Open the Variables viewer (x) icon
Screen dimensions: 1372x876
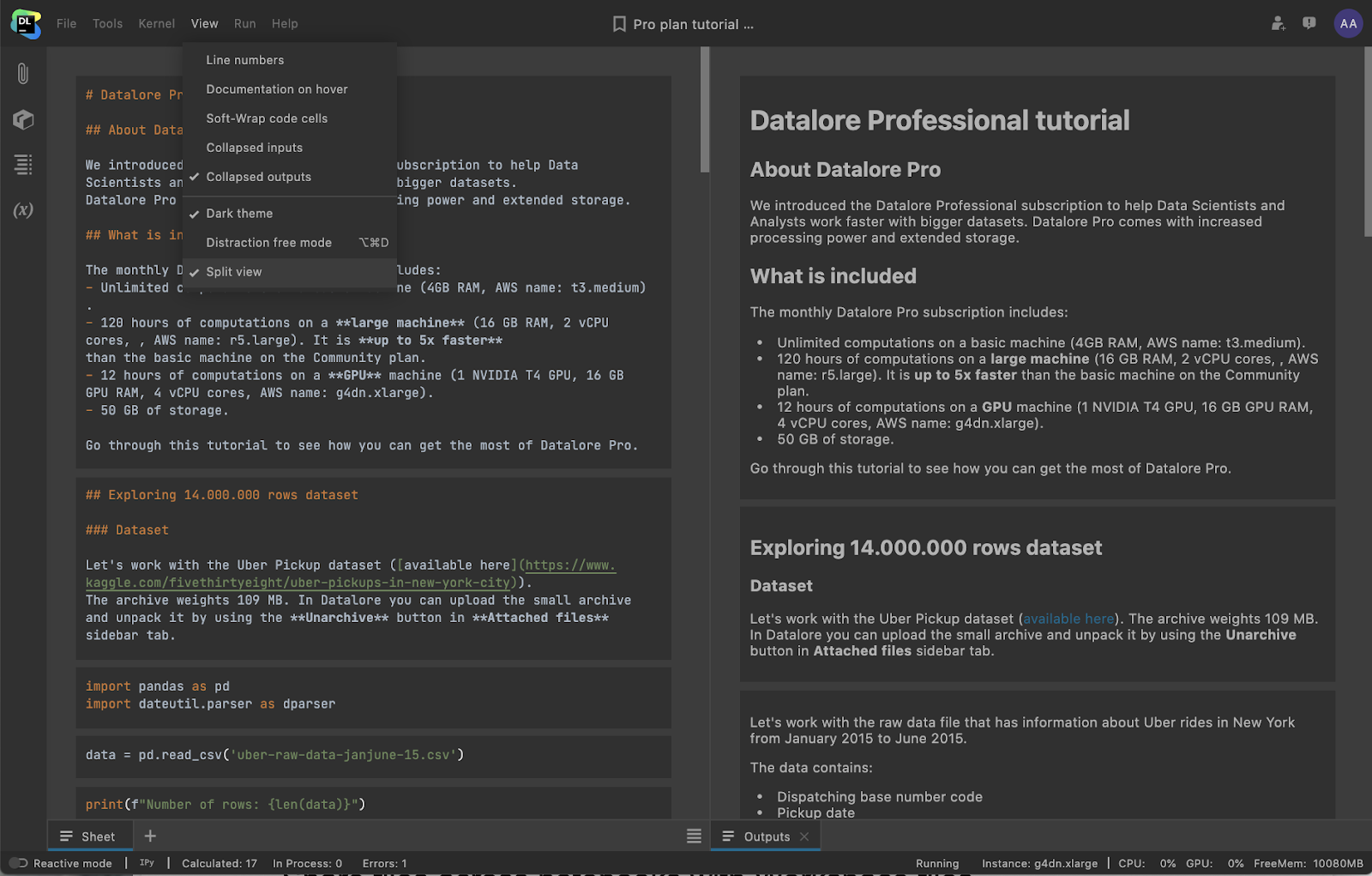(x=23, y=210)
